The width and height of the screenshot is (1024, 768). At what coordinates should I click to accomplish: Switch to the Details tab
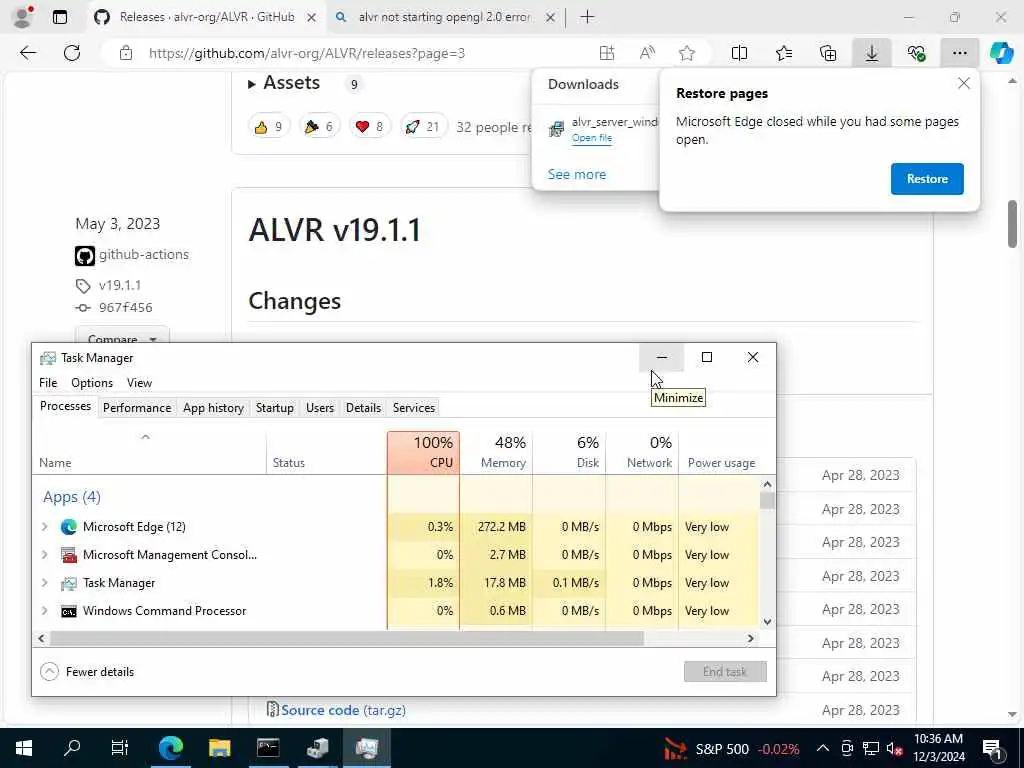[x=363, y=408]
